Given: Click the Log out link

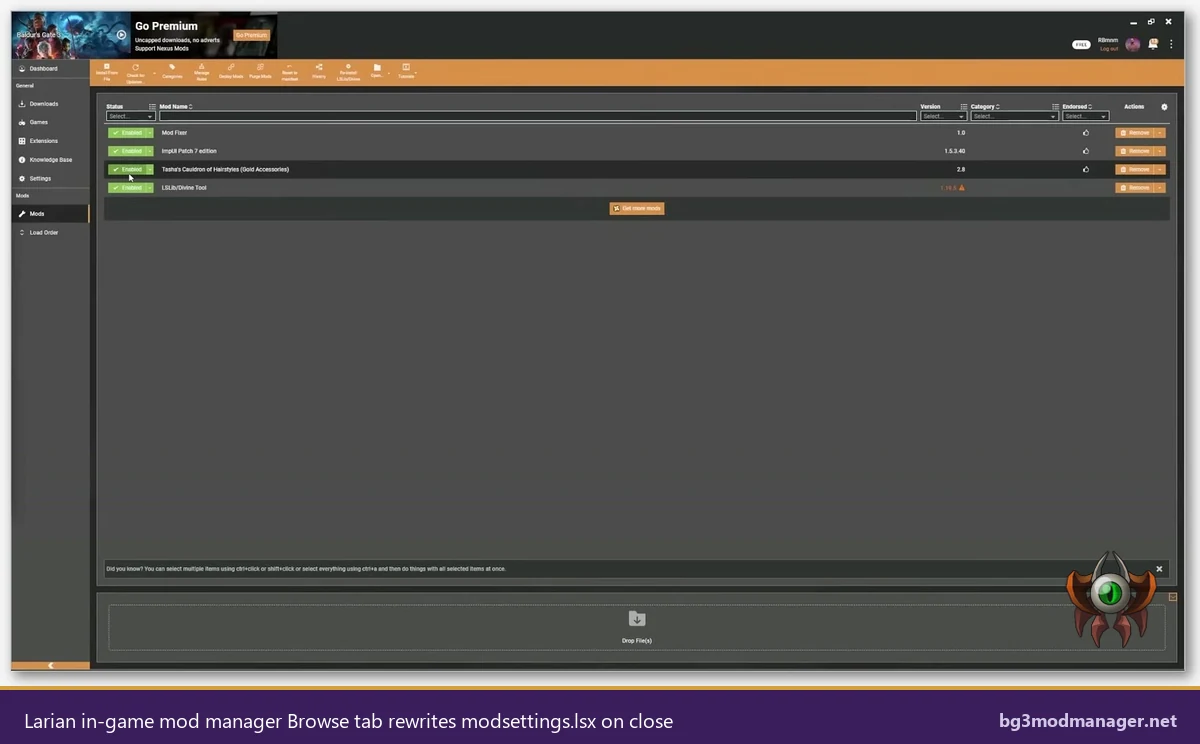Looking at the screenshot, I should (1109, 48).
